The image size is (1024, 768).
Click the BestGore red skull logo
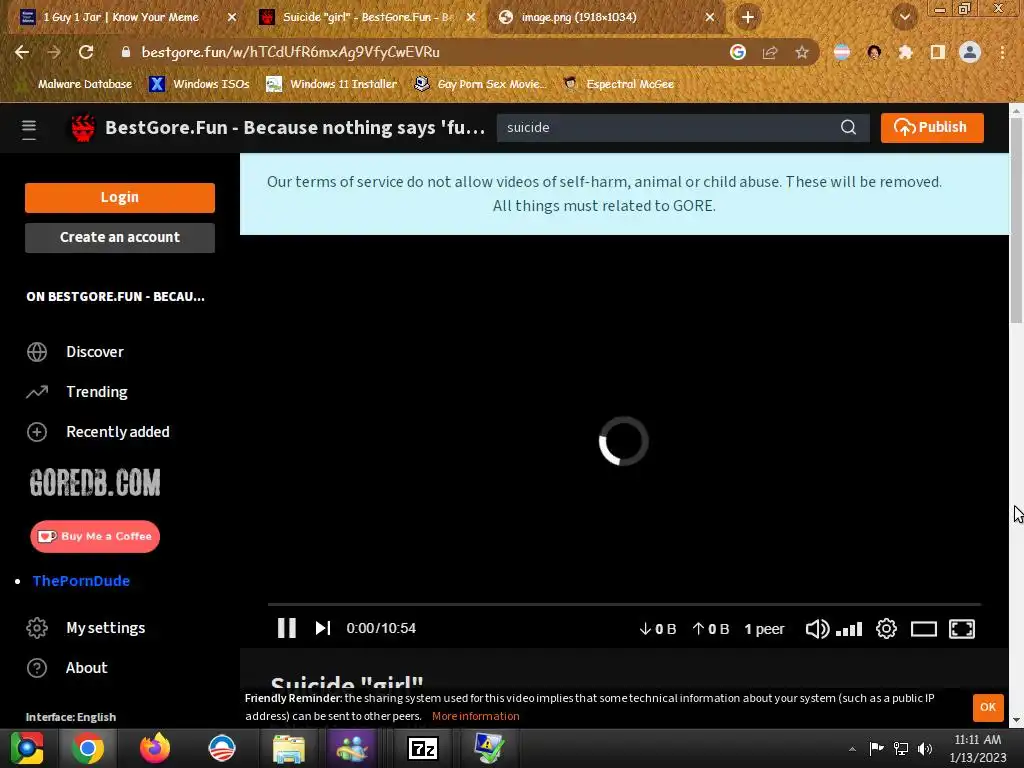coord(83,128)
